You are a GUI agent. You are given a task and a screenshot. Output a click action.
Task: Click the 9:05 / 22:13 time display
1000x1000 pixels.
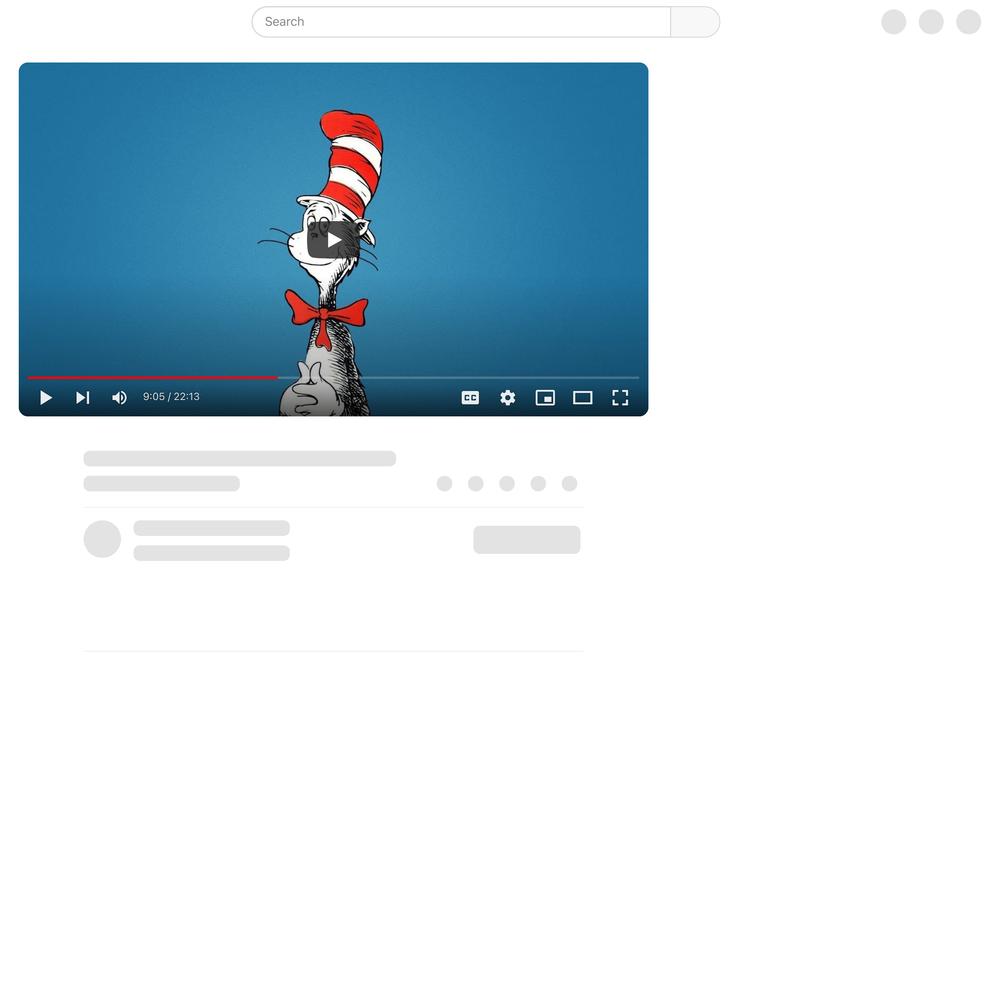[x=171, y=397]
